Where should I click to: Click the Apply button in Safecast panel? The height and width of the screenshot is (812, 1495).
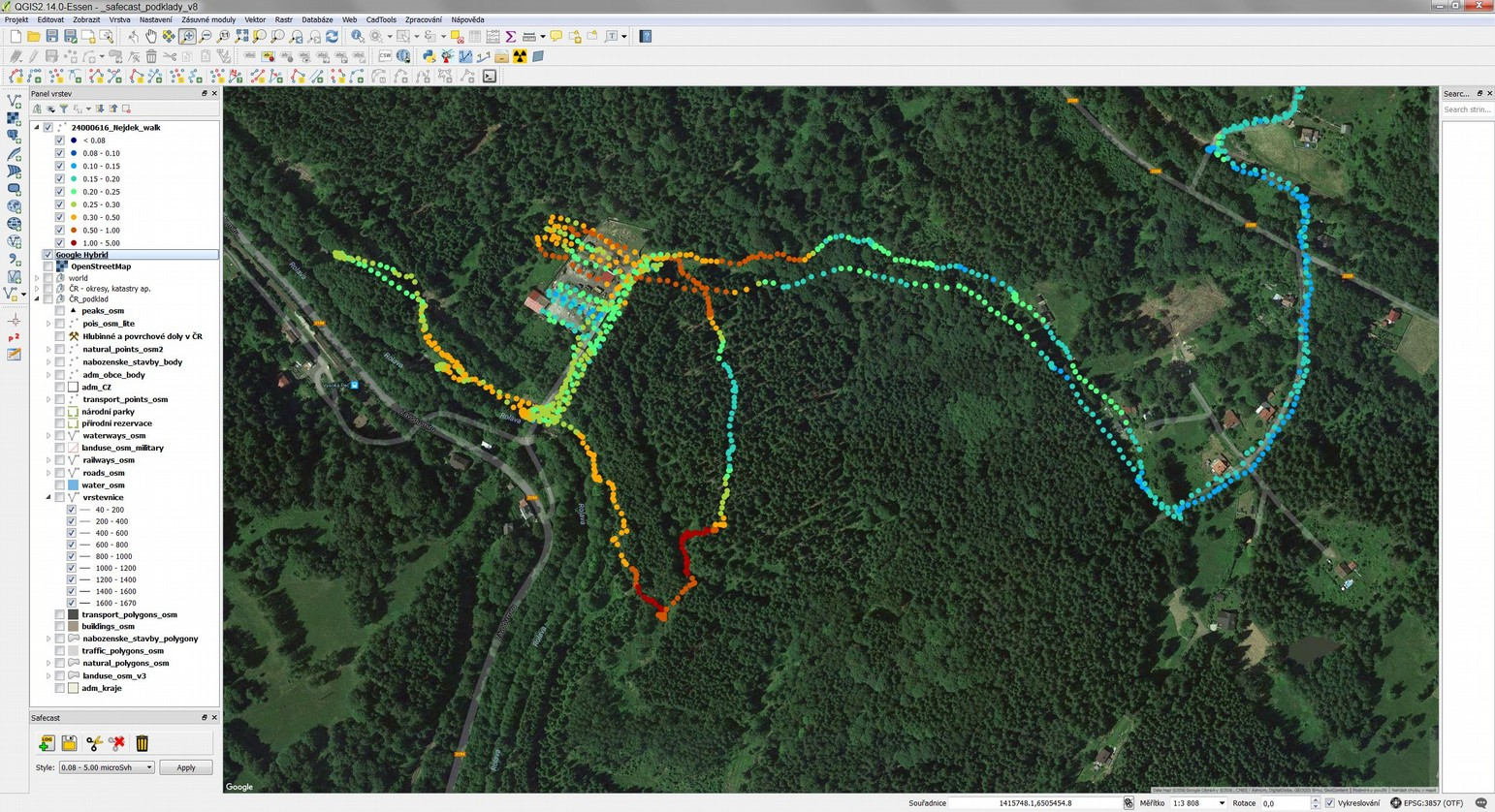[185, 767]
